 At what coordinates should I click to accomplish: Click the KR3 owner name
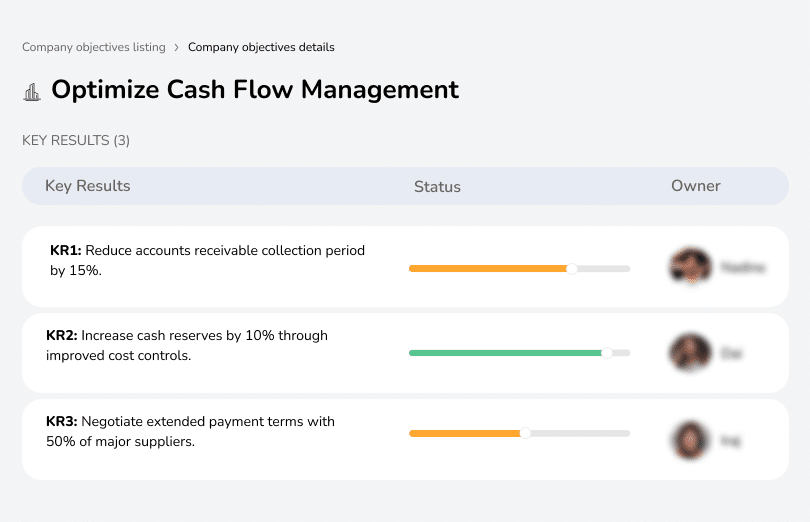[730, 441]
